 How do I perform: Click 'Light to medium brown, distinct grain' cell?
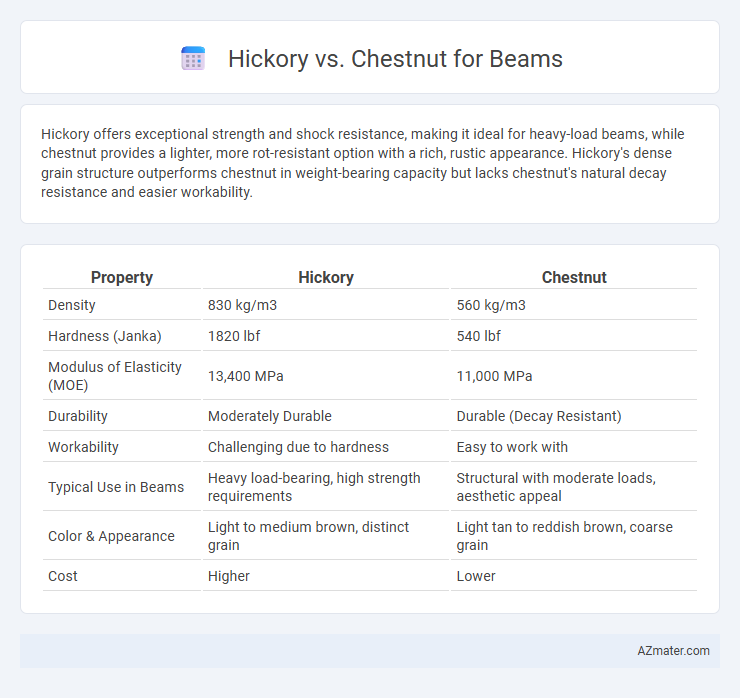tap(308, 536)
